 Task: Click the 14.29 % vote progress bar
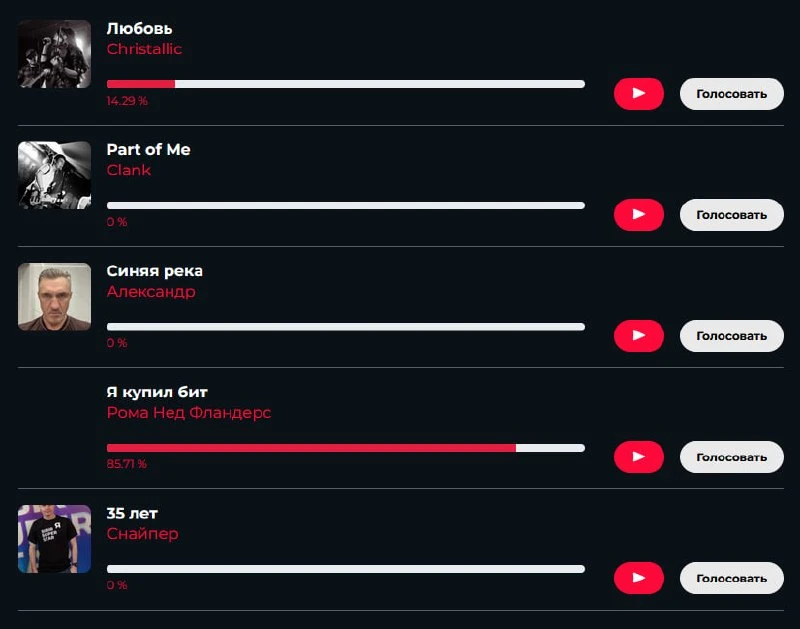tap(345, 84)
